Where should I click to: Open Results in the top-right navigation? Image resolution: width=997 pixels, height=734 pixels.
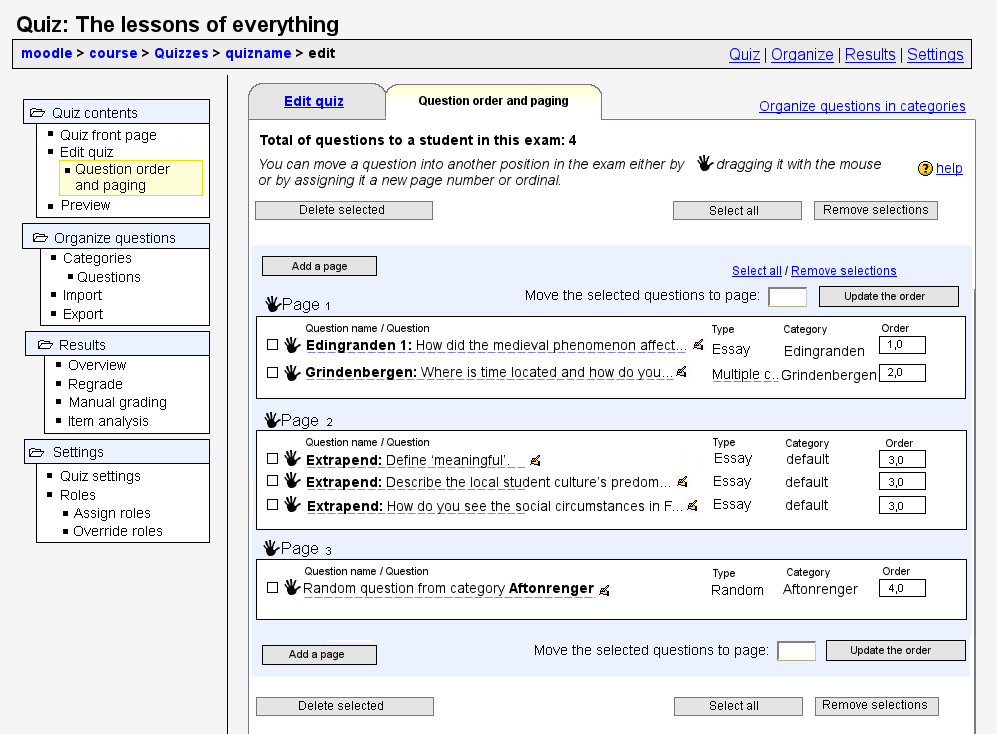tap(870, 55)
